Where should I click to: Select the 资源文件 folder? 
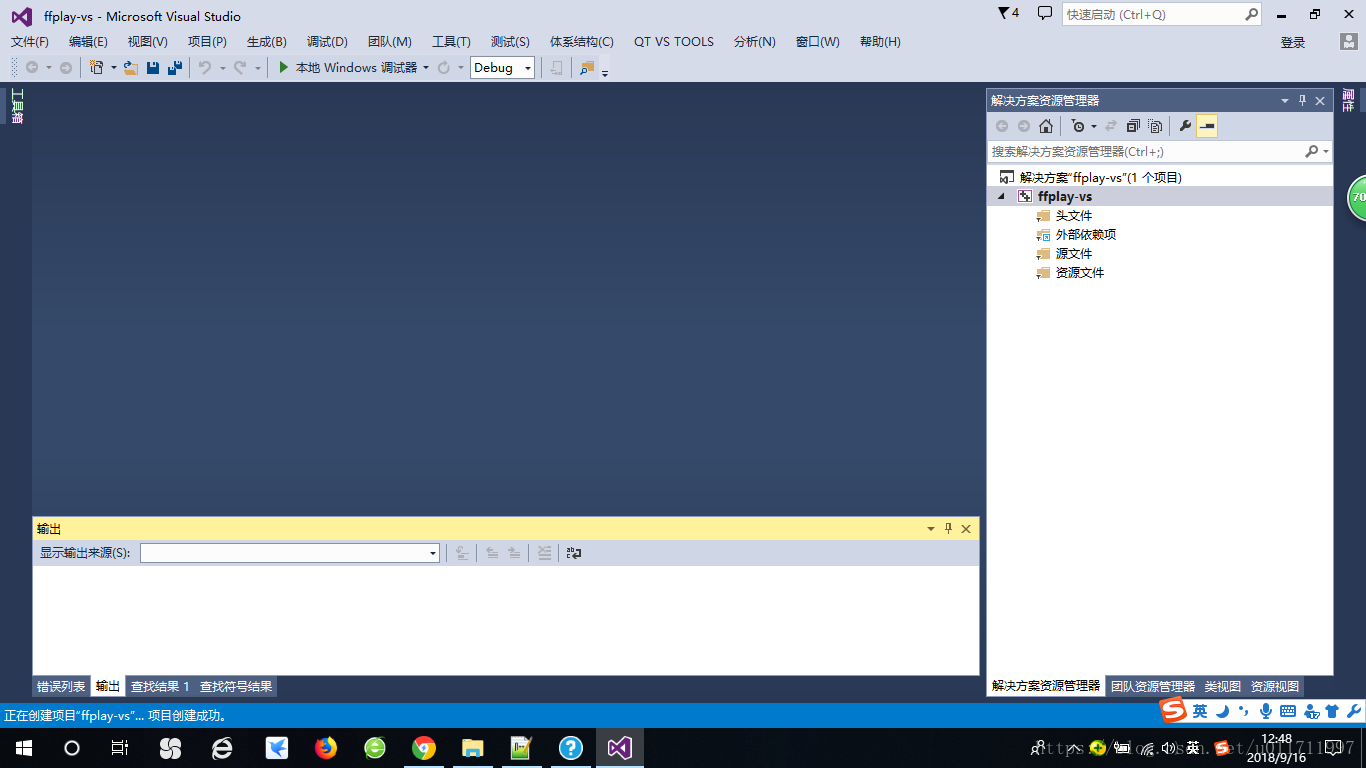point(1080,273)
